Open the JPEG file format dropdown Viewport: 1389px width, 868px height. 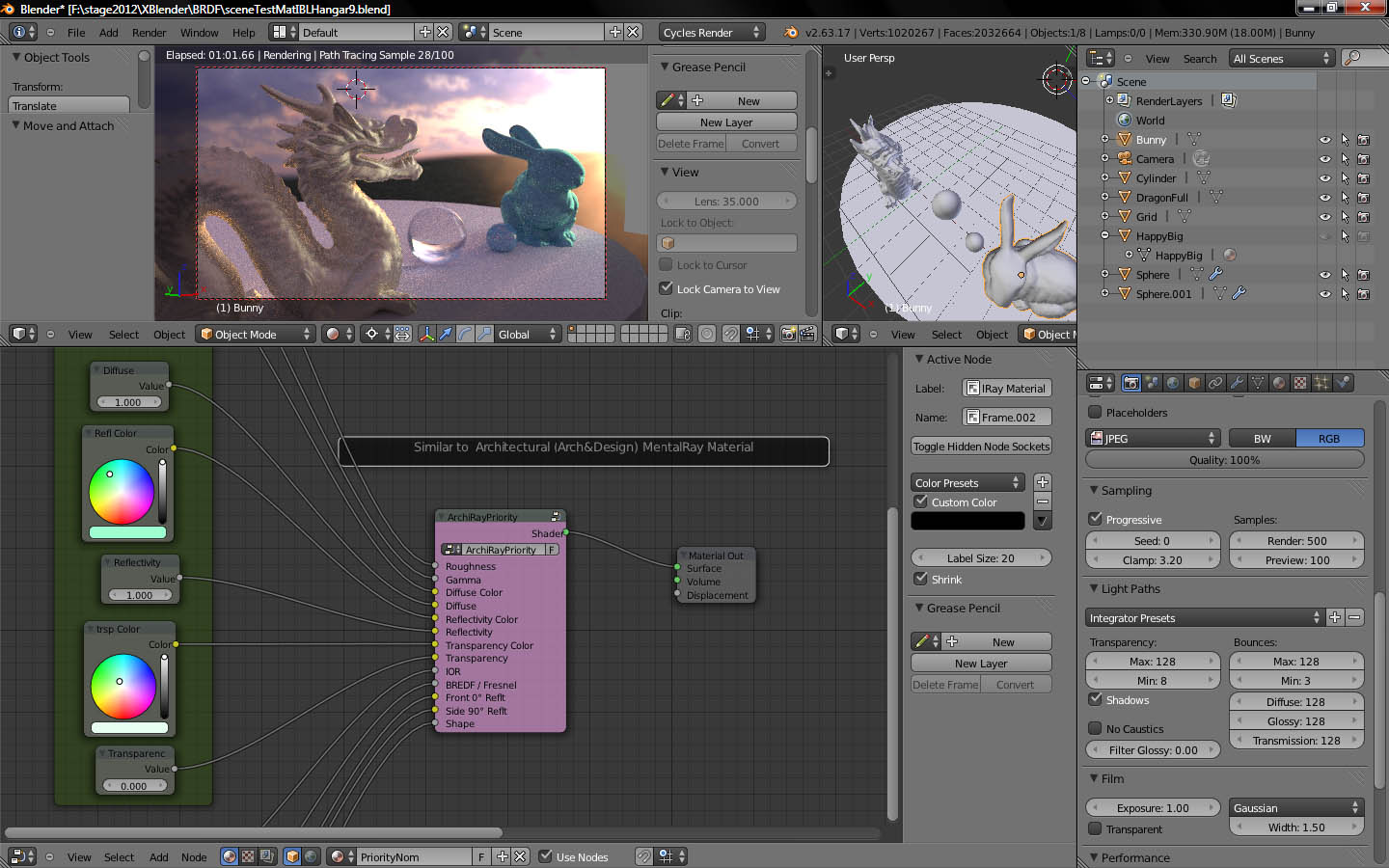click(x=1153, y=438)
